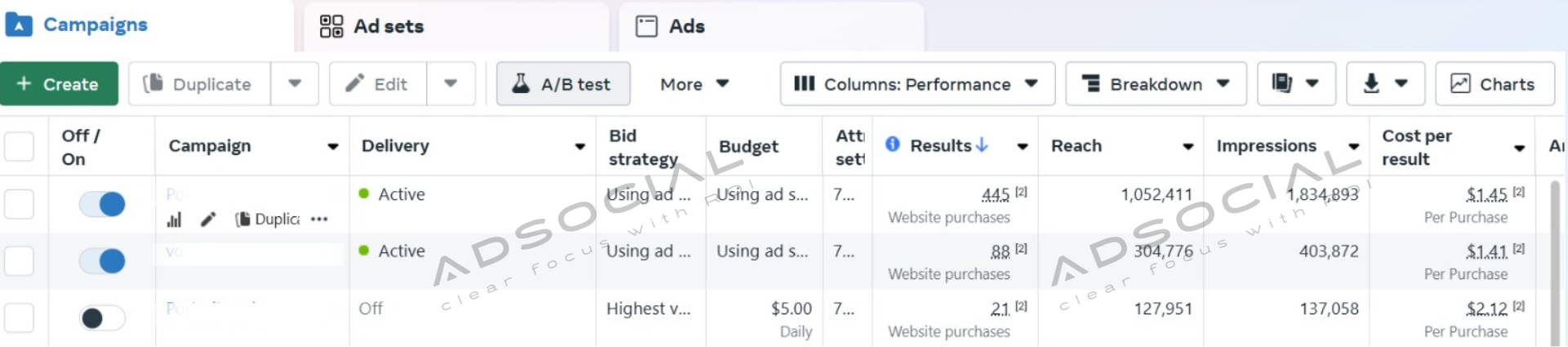The height and width of the screenshot is (347, 1568).
Task: Launch the A/B test flask button
Action: pyautogui.click(x=563, y=84)
